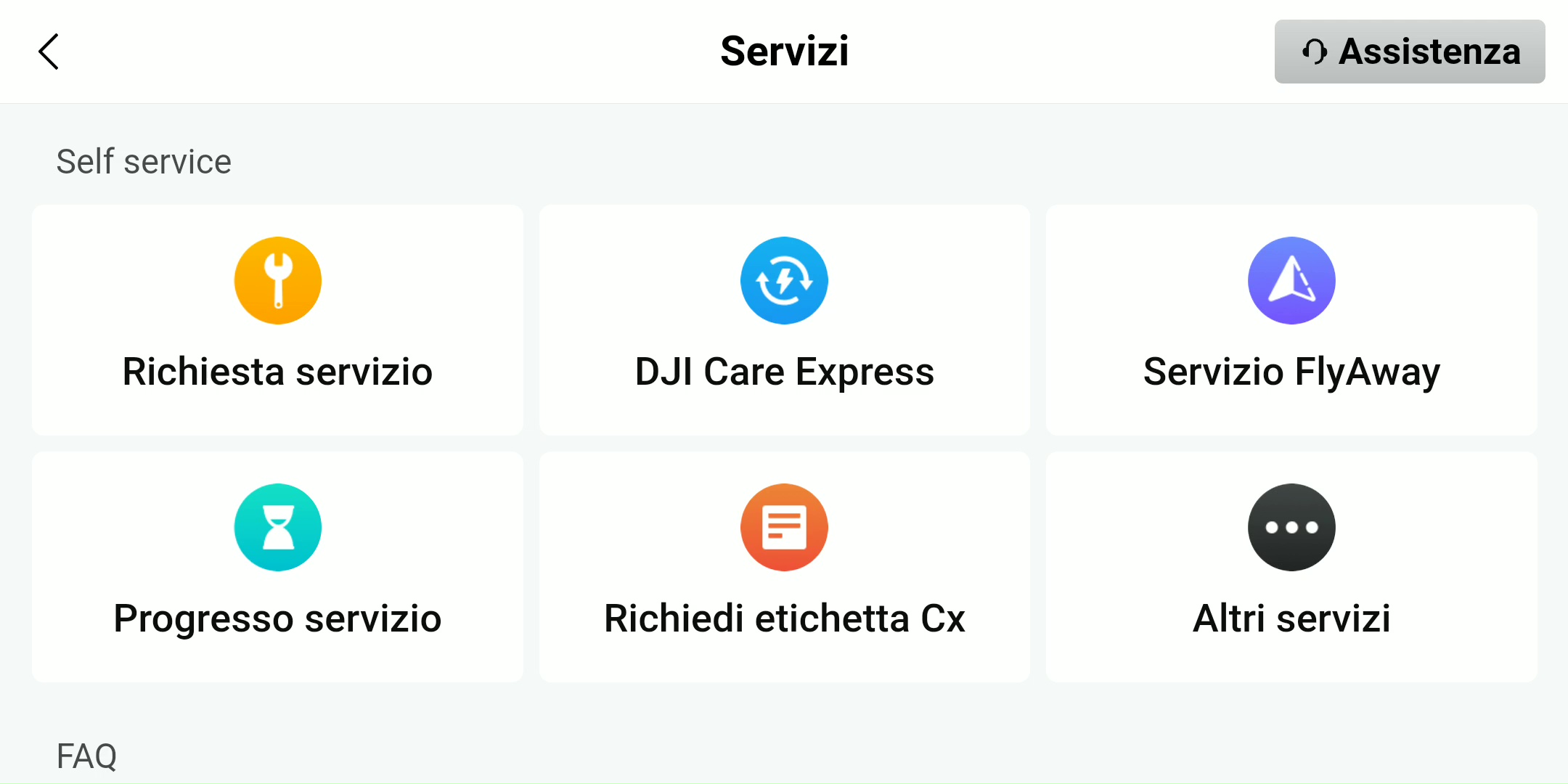The image size is (1568, 784).
Task: Tap the teal hourglass progress icon
Action: [x=277, y=527]
